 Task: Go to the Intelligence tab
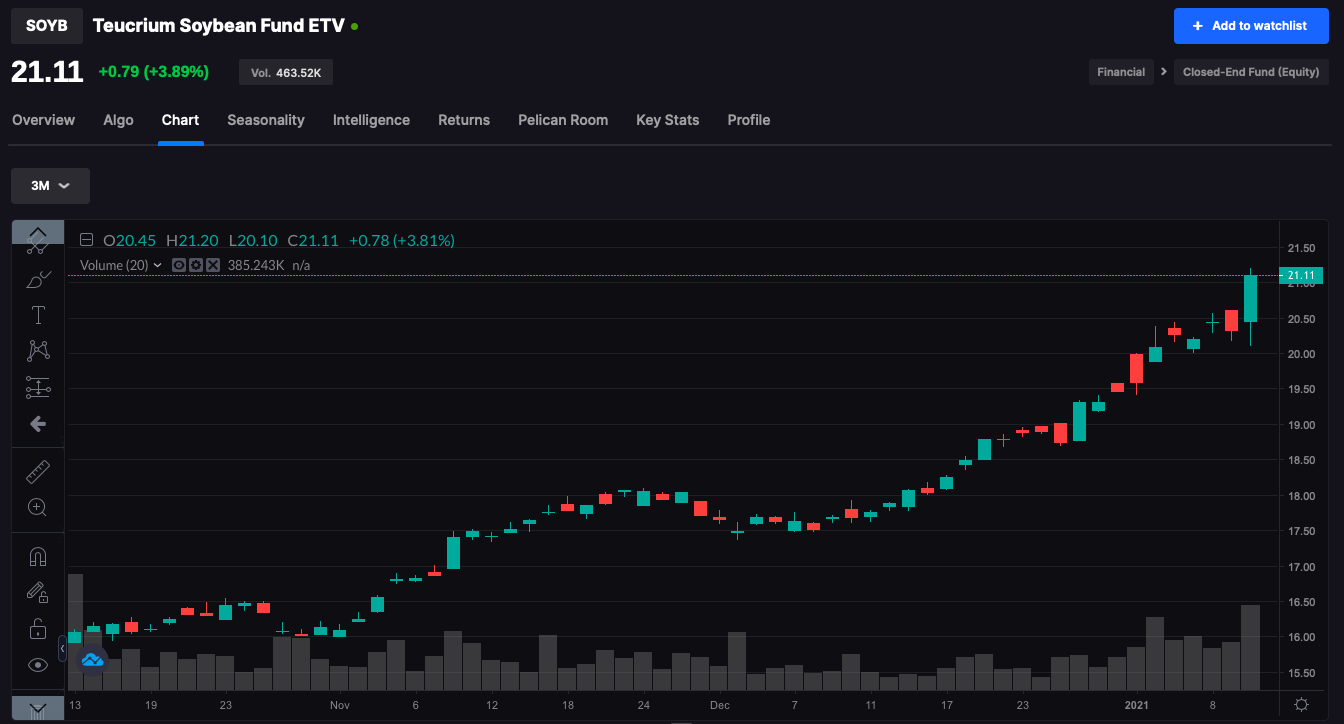click(371, 120)
